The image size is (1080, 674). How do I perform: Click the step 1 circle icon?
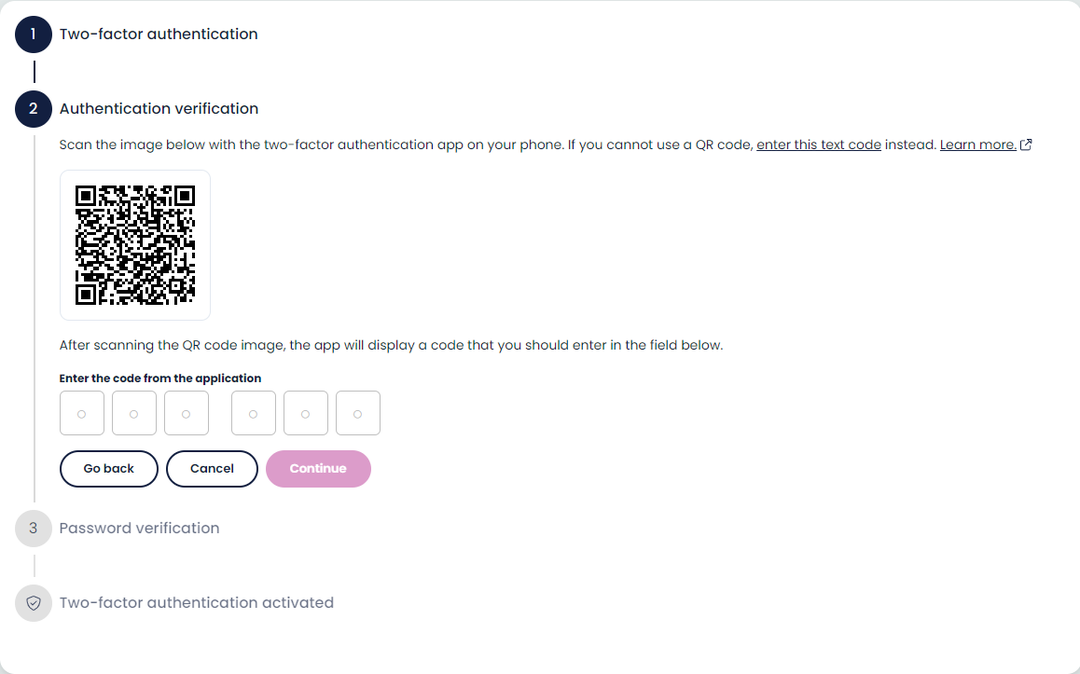pyautogui.click(x=33, y=34)
